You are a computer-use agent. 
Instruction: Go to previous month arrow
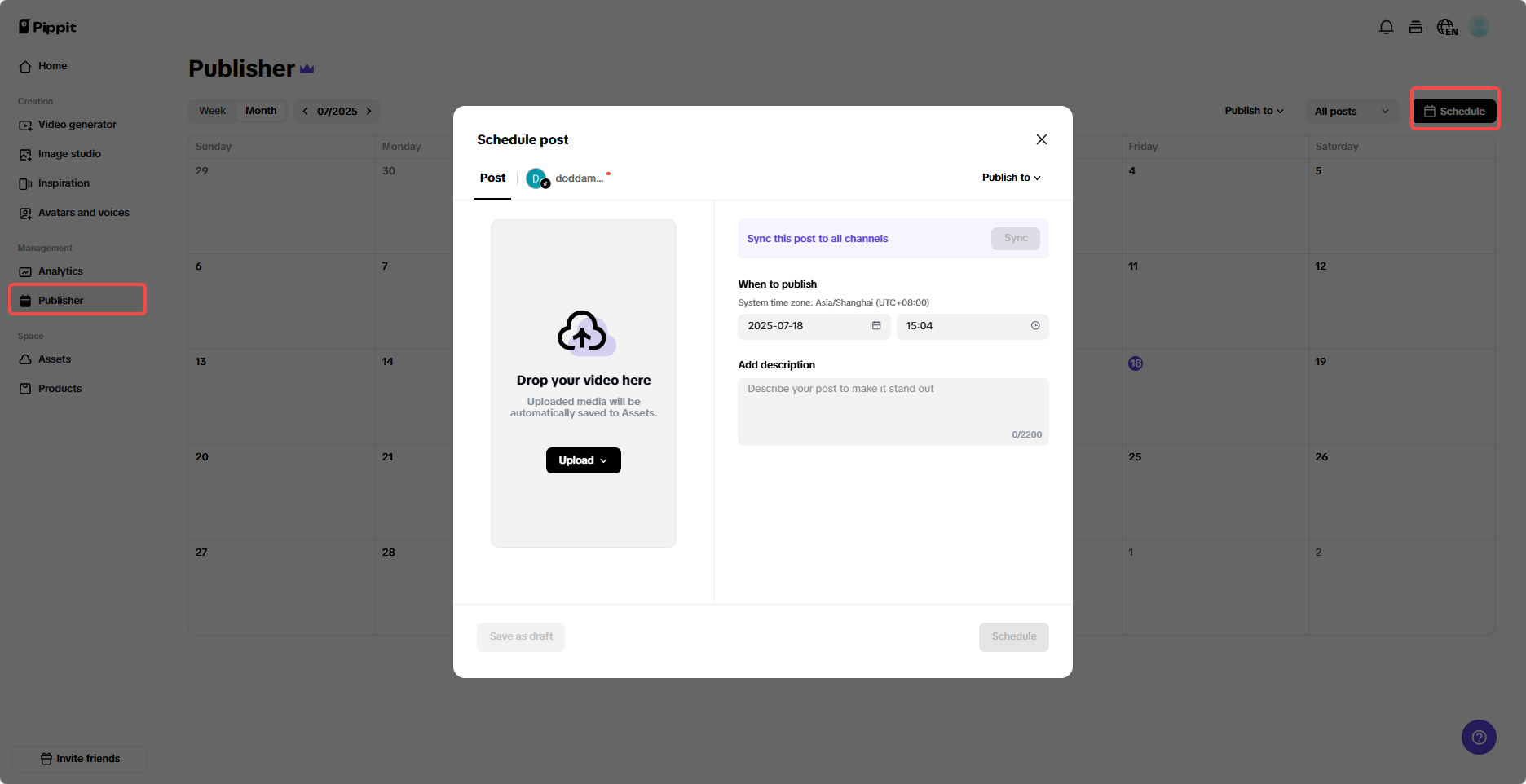(x=305, y=111)
